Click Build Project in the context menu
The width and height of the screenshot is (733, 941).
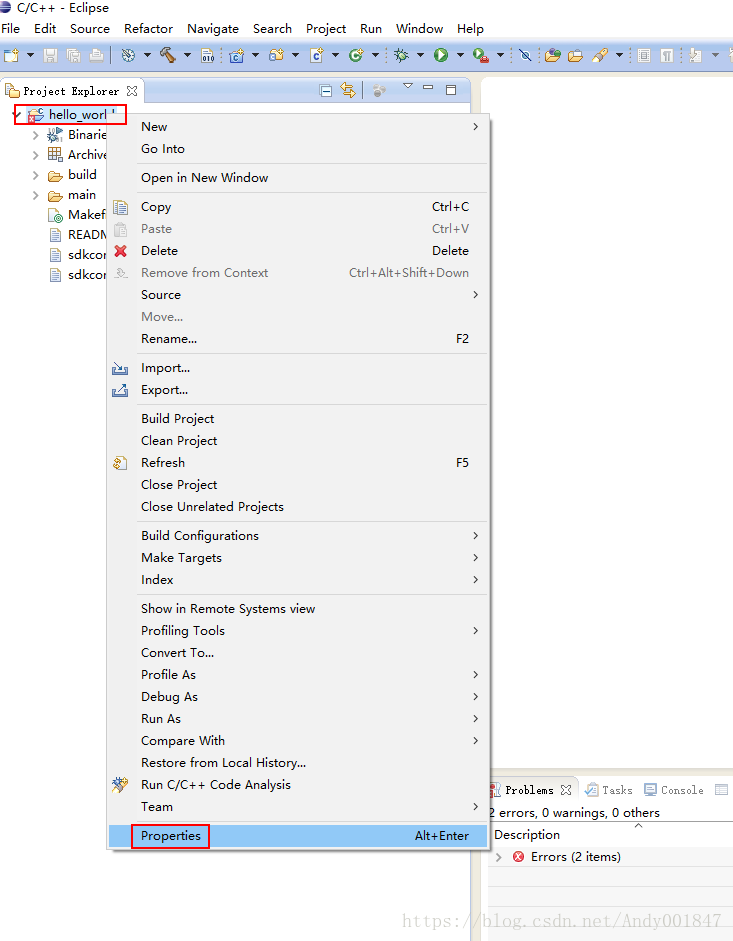pos(298,418)
